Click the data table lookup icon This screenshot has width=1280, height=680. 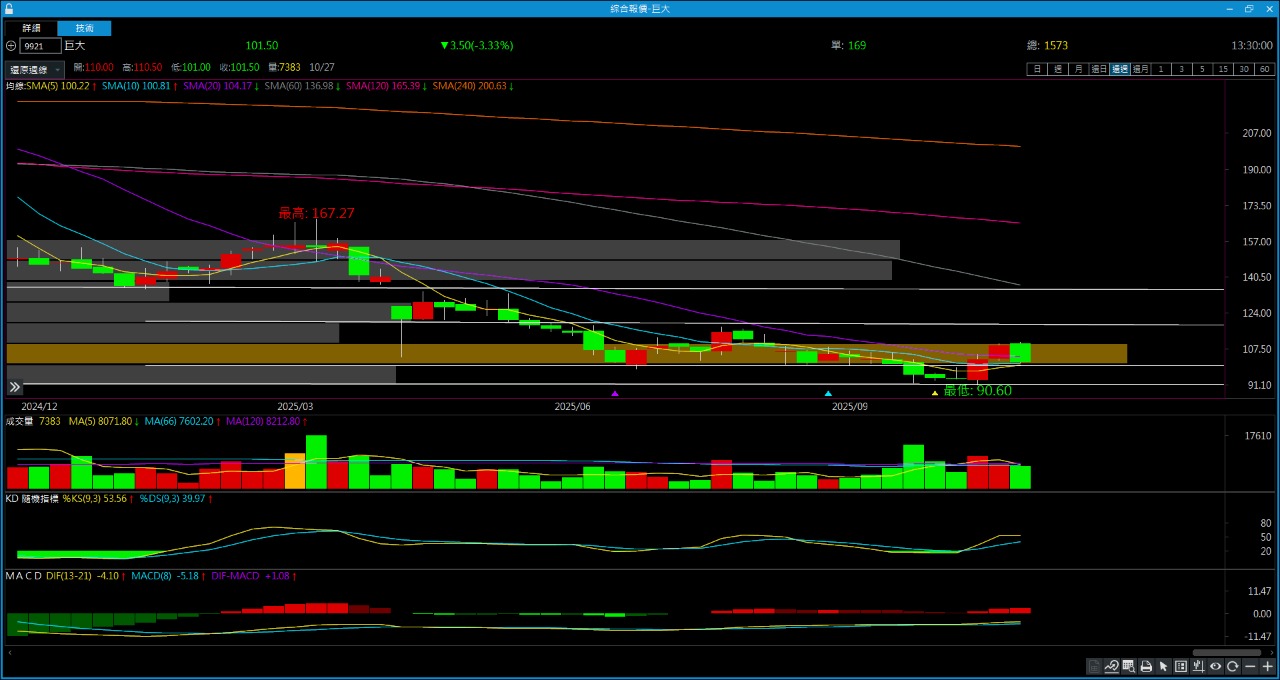[1128, 666]
